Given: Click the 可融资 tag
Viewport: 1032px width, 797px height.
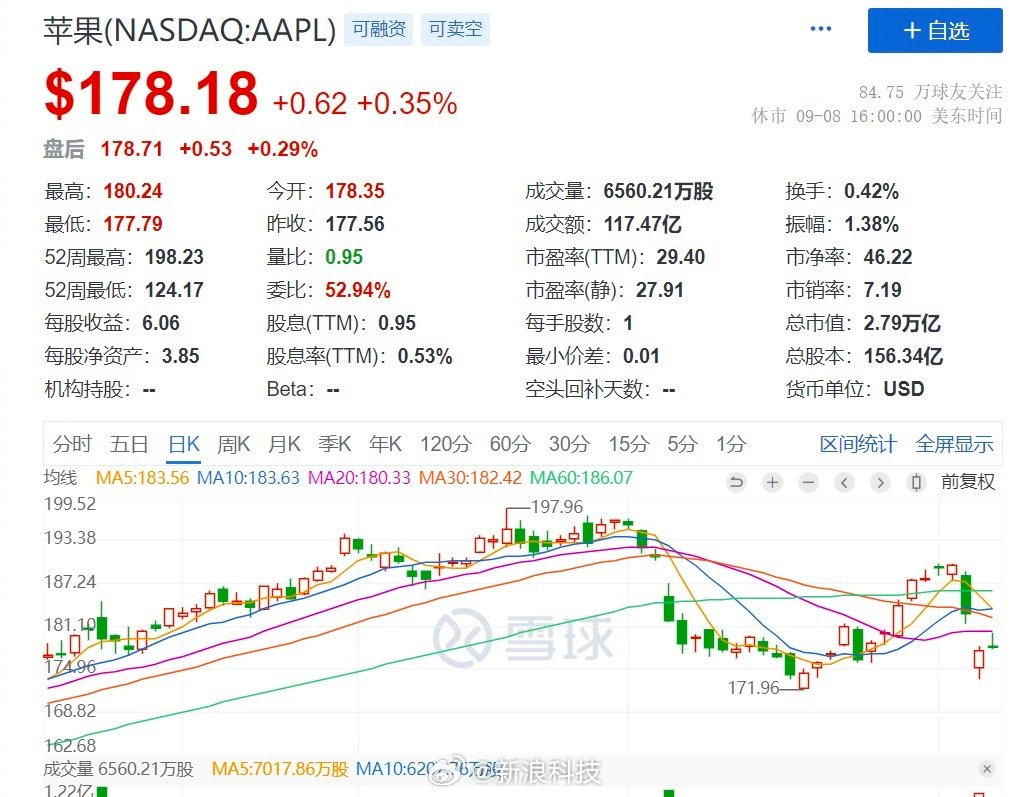Looking at the screenshot, I should point(378,29).
